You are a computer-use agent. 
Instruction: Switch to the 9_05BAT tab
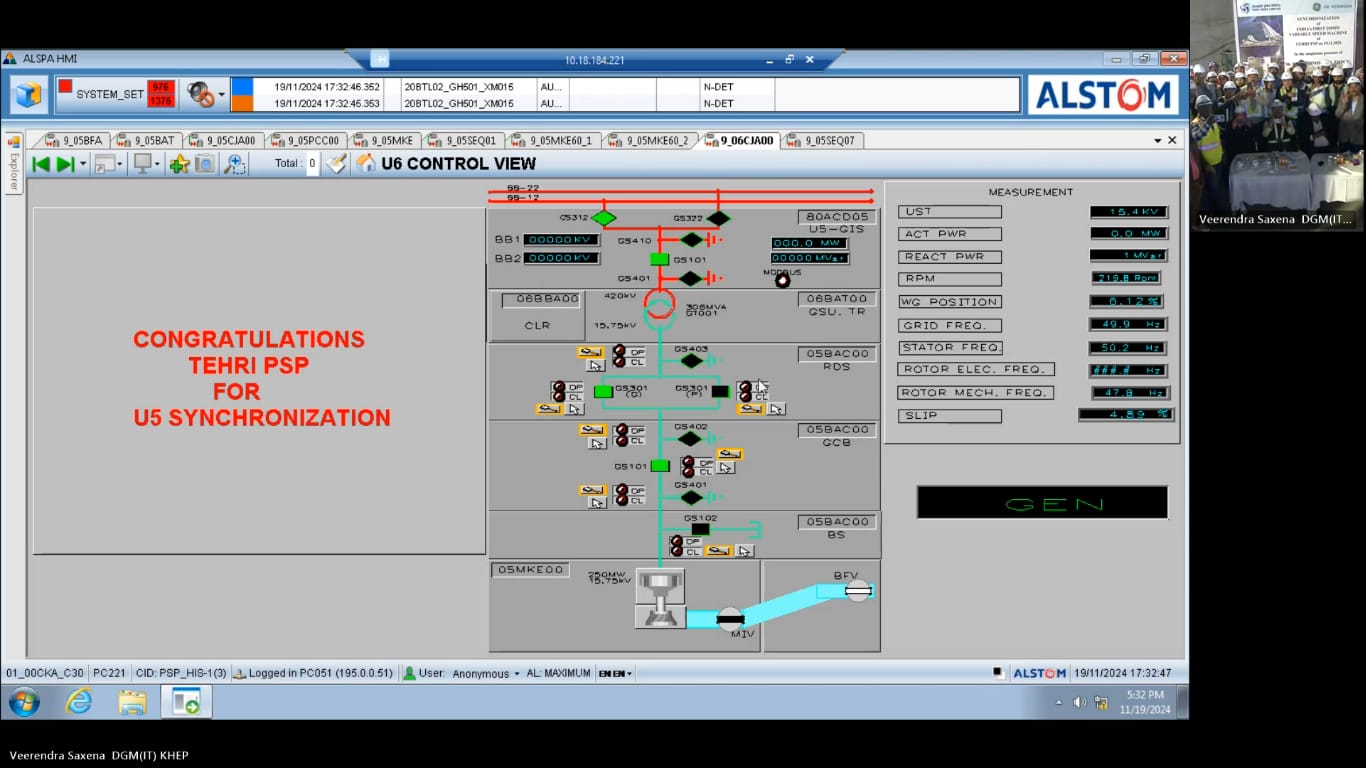pos(146,141)
